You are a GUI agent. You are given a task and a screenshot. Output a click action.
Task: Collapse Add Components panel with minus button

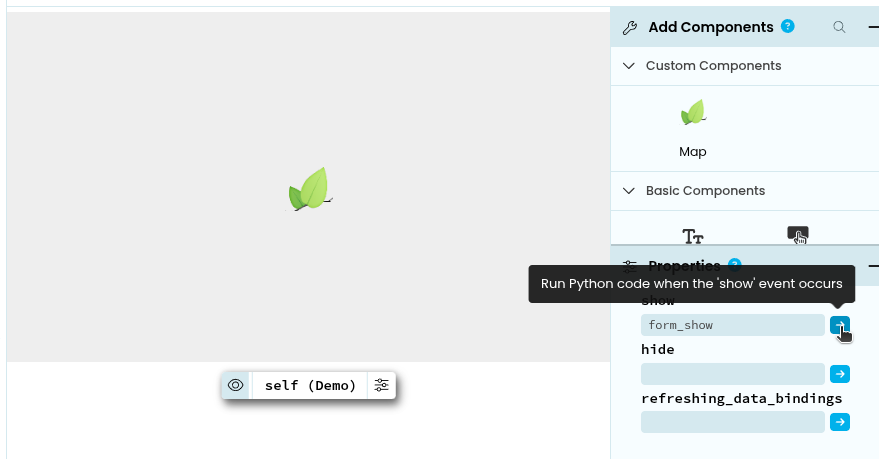(x=873, y=28)
